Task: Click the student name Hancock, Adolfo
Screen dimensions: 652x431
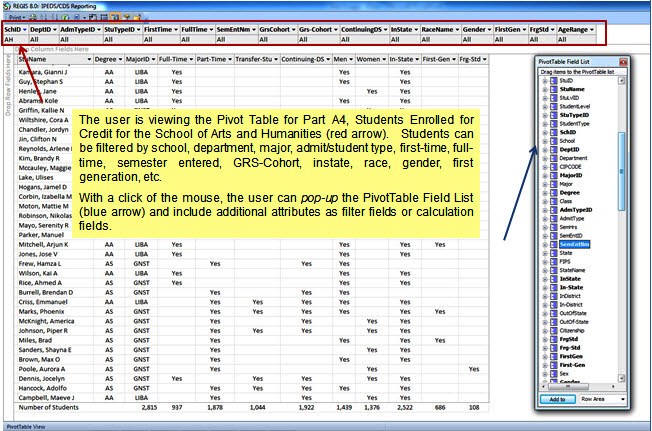Action: (x=42, y=388)
